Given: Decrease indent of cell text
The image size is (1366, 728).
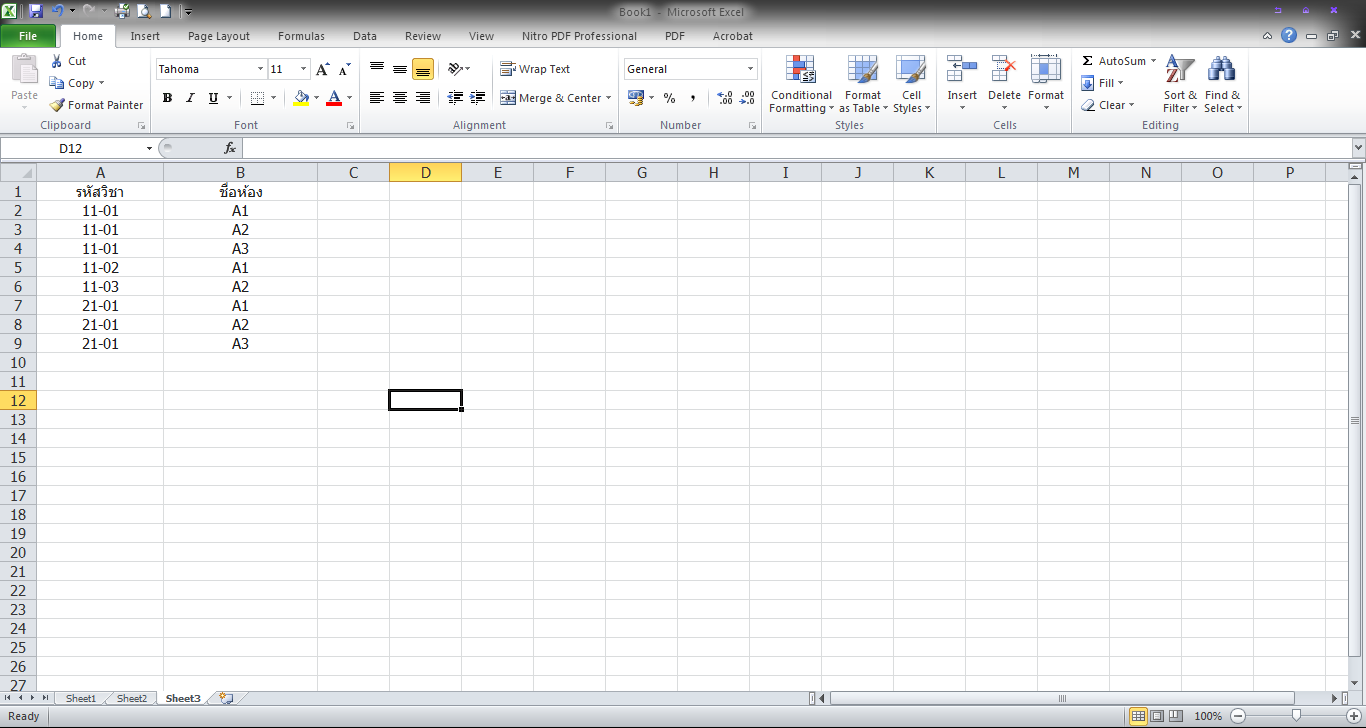Looking at the screenshot, I should 455,98.
